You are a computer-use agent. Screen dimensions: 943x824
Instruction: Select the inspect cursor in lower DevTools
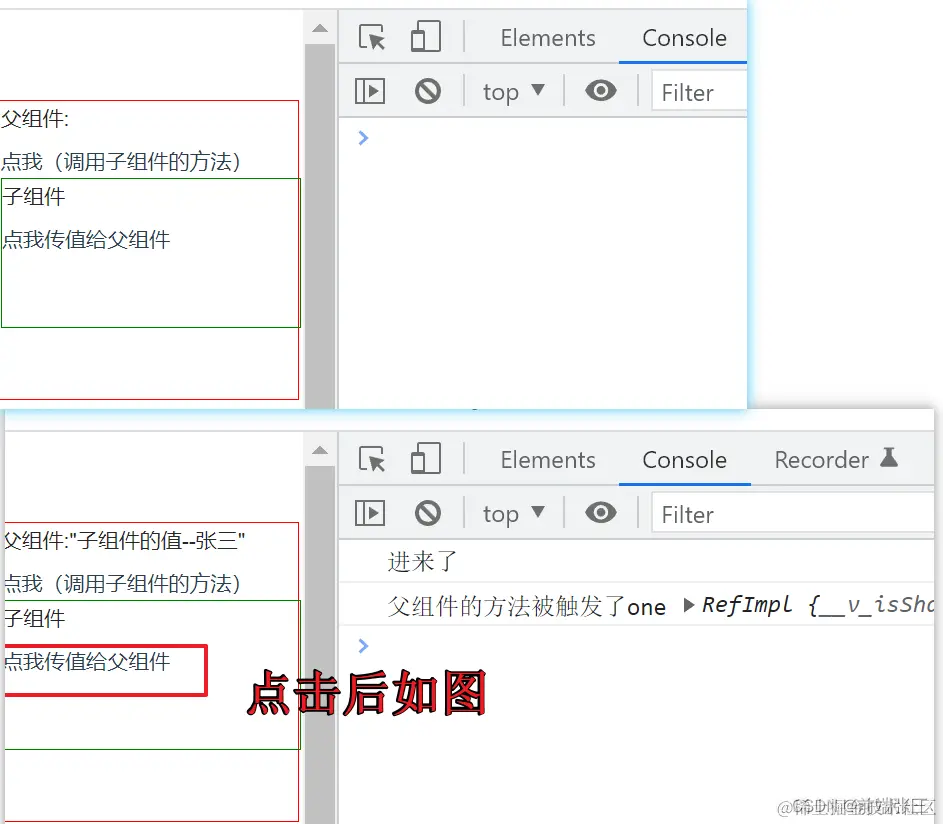point(371,459)
